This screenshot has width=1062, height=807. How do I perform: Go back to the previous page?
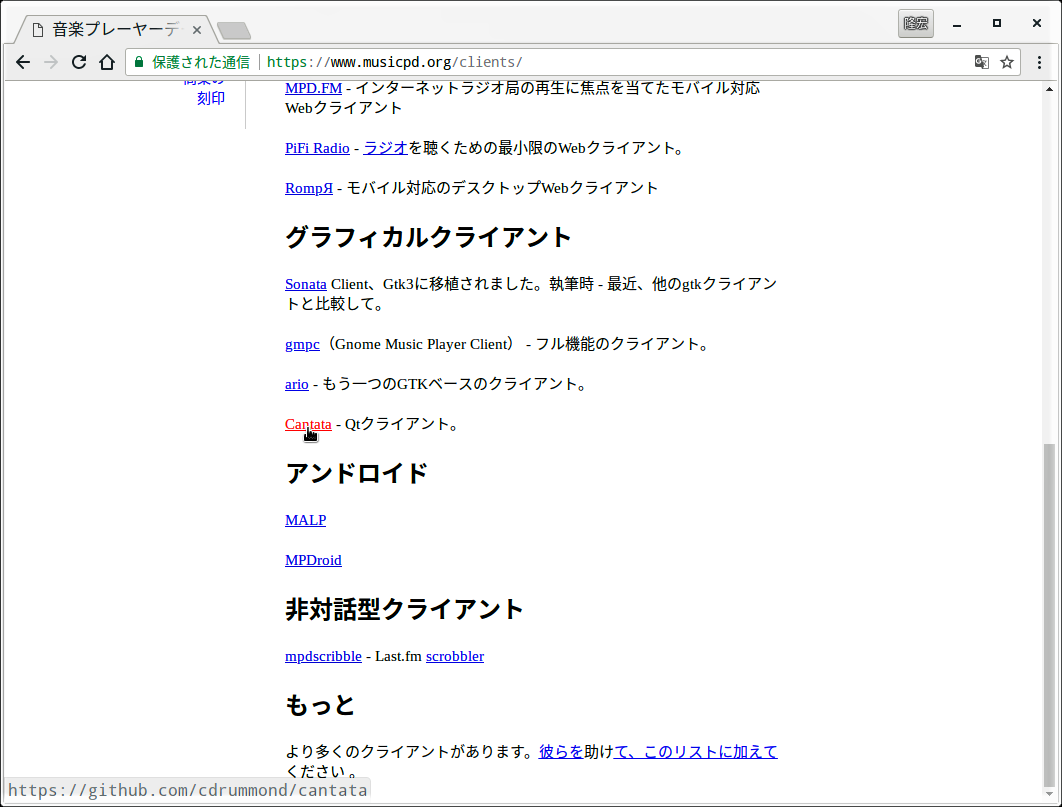(x=23, y=62)
